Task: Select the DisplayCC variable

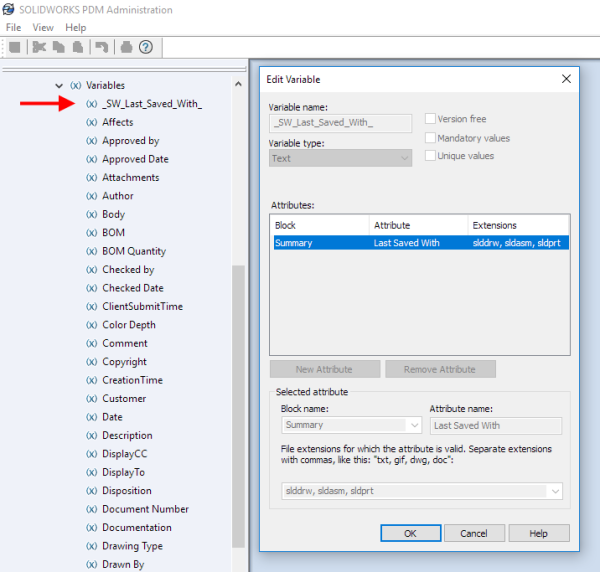Action: (124, 454)
